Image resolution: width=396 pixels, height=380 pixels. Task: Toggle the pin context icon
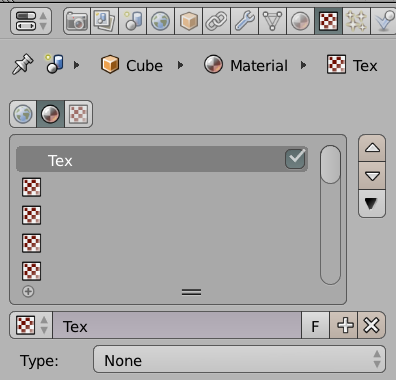tap(22, 64)
